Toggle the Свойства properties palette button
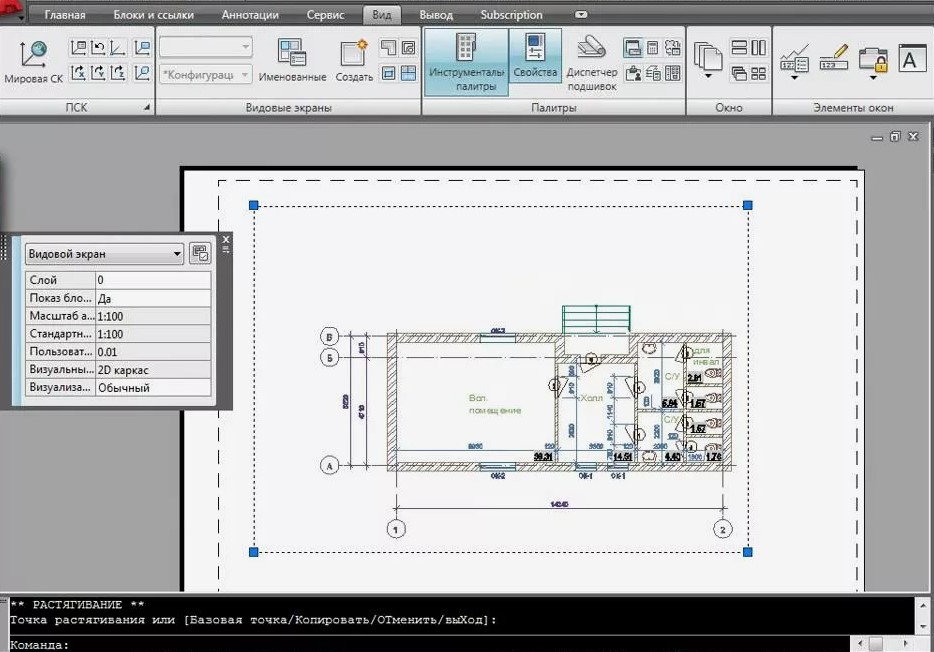934x652 pixels. click(x=535, y=55)
